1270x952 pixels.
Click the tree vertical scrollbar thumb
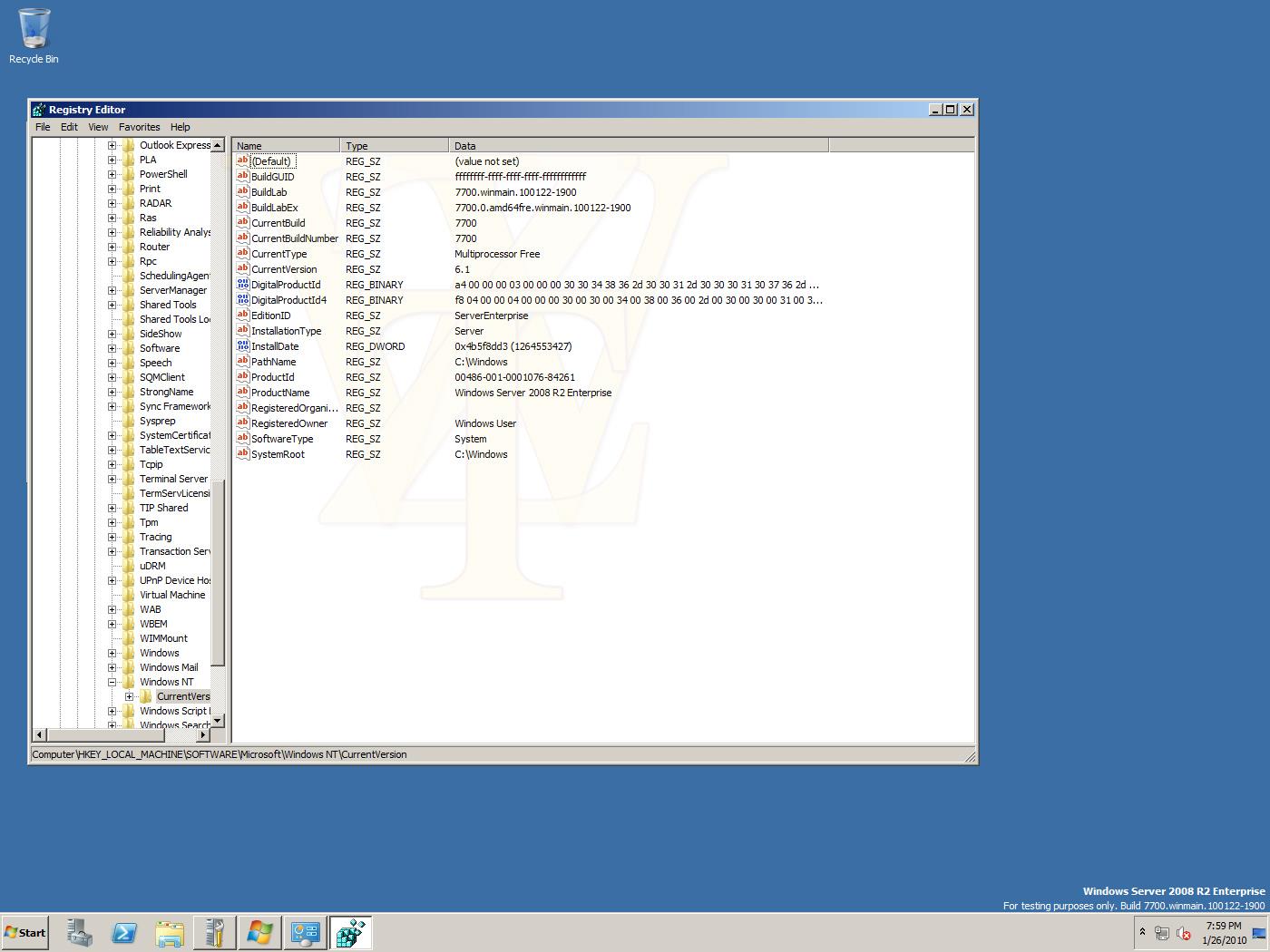pos(218,571)
